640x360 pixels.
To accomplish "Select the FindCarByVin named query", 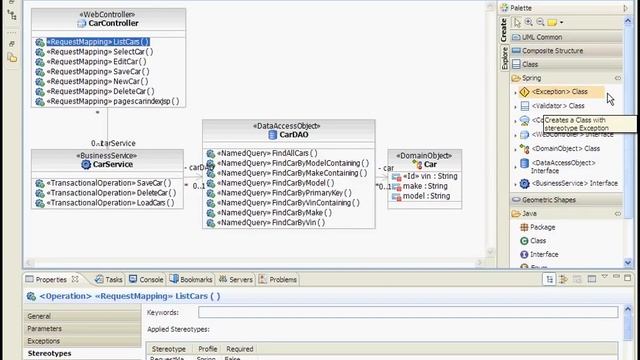I will click(266, 223).
